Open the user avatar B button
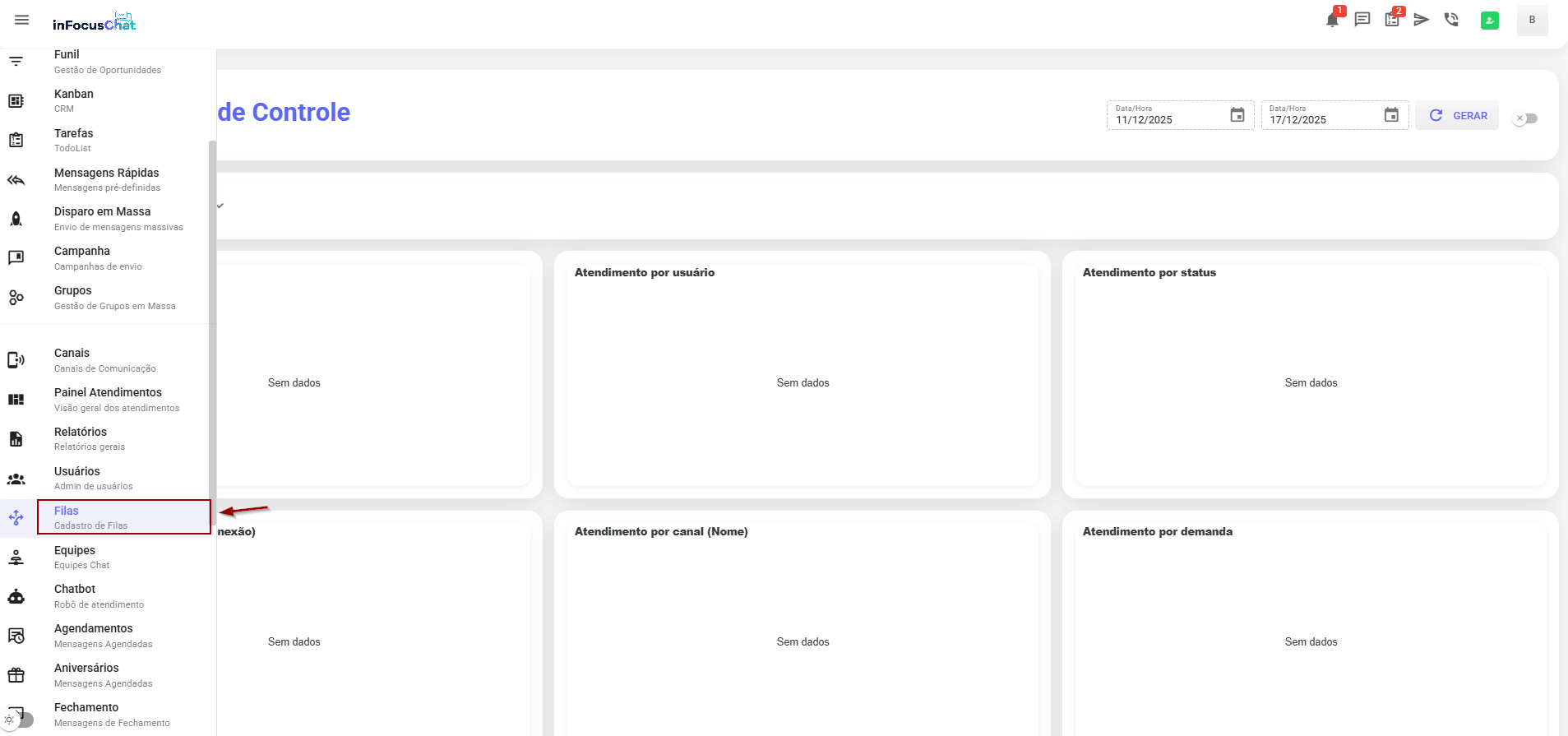 point(1532,21)
